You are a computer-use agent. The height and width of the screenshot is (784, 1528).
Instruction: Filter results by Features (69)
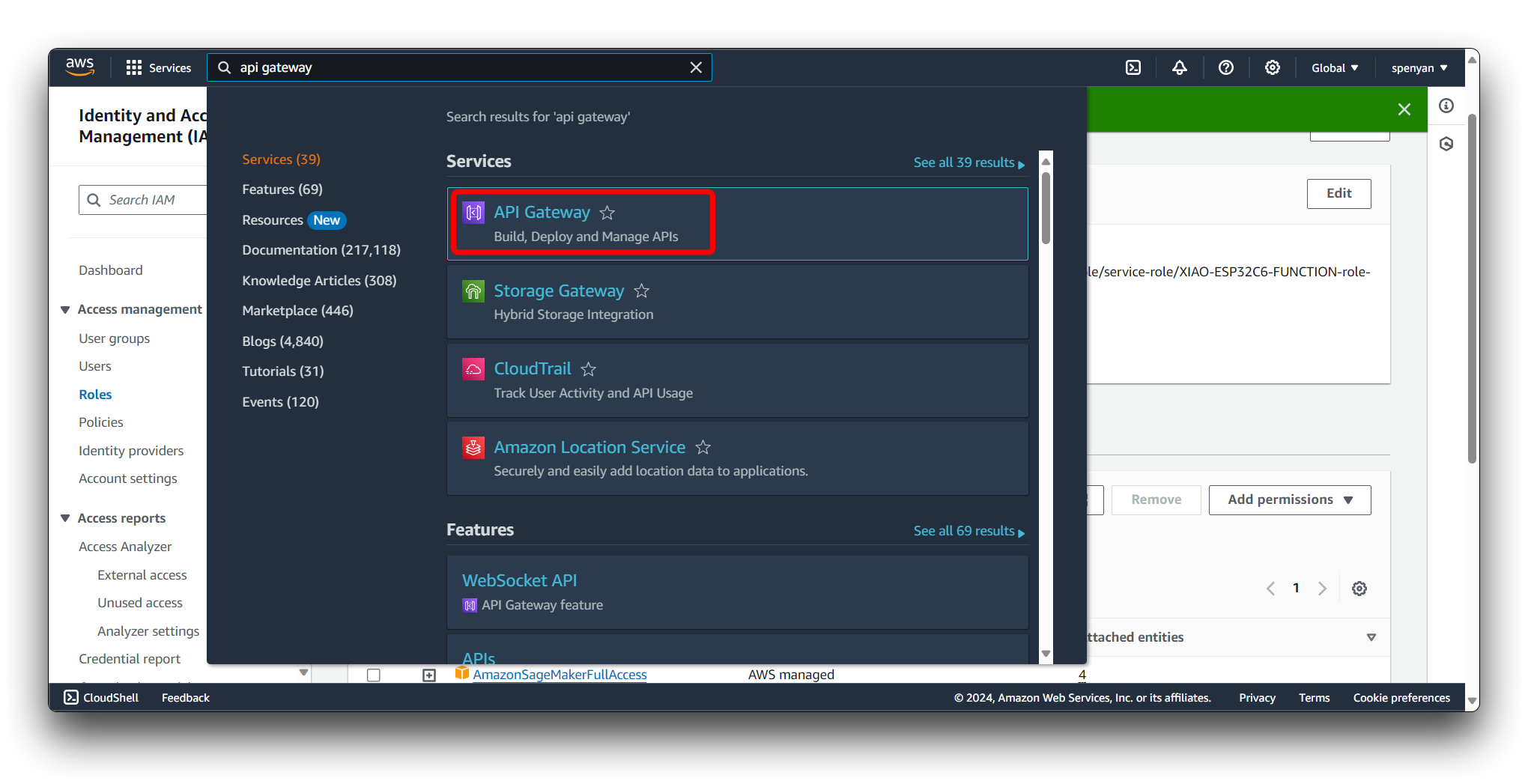point(282,189)
